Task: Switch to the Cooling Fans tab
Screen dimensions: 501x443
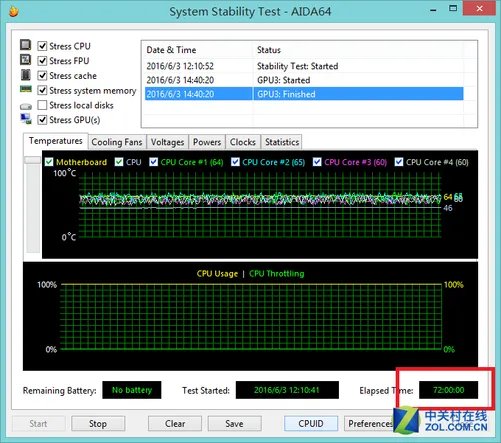Action: click(117, 142)
